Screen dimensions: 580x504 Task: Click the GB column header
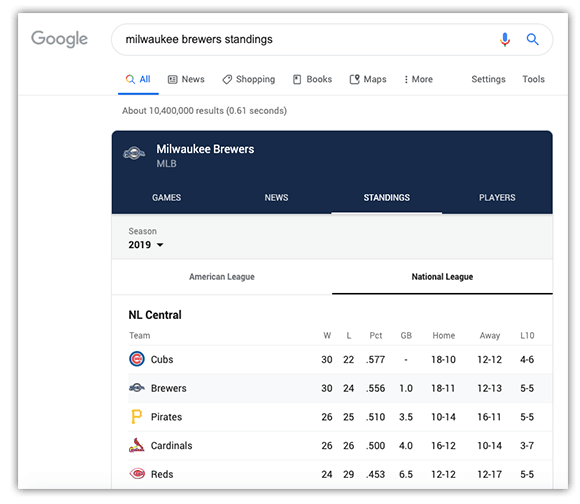[x=406, y=335]
